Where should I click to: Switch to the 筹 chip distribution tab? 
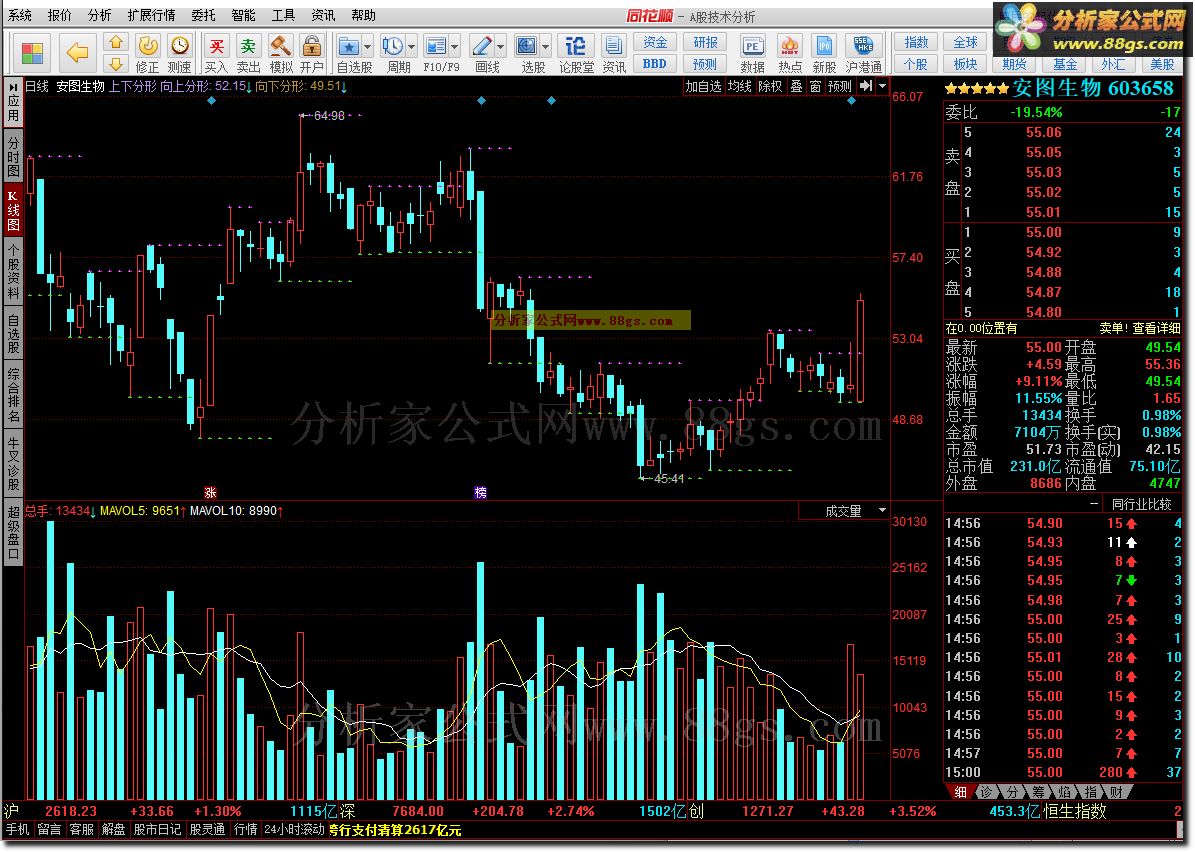[1039, 793]
